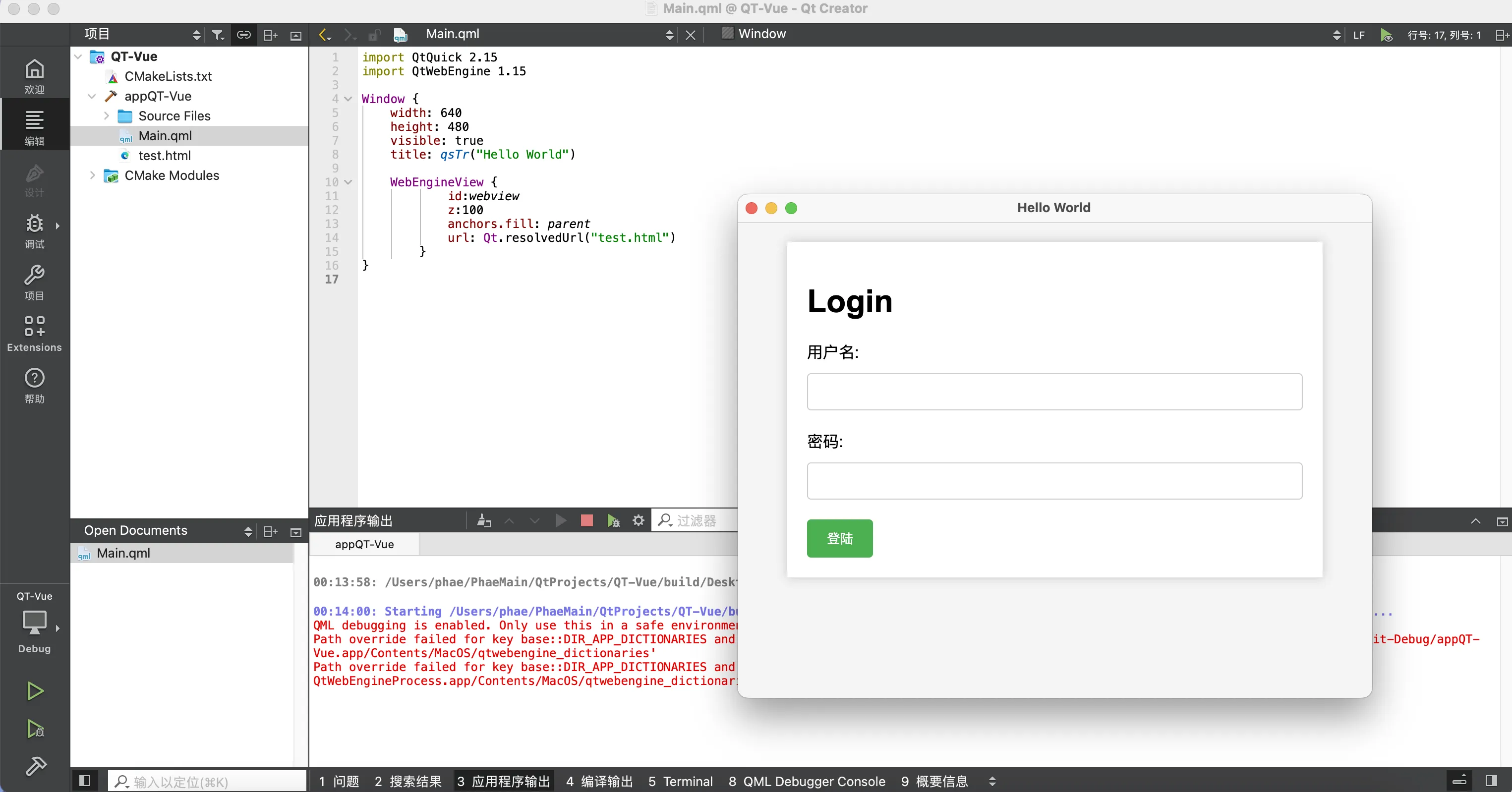The height and width of the screenshot is (792, 1512).
Task: Toggle the file read-only lock icon
Action: coord(374,35)
